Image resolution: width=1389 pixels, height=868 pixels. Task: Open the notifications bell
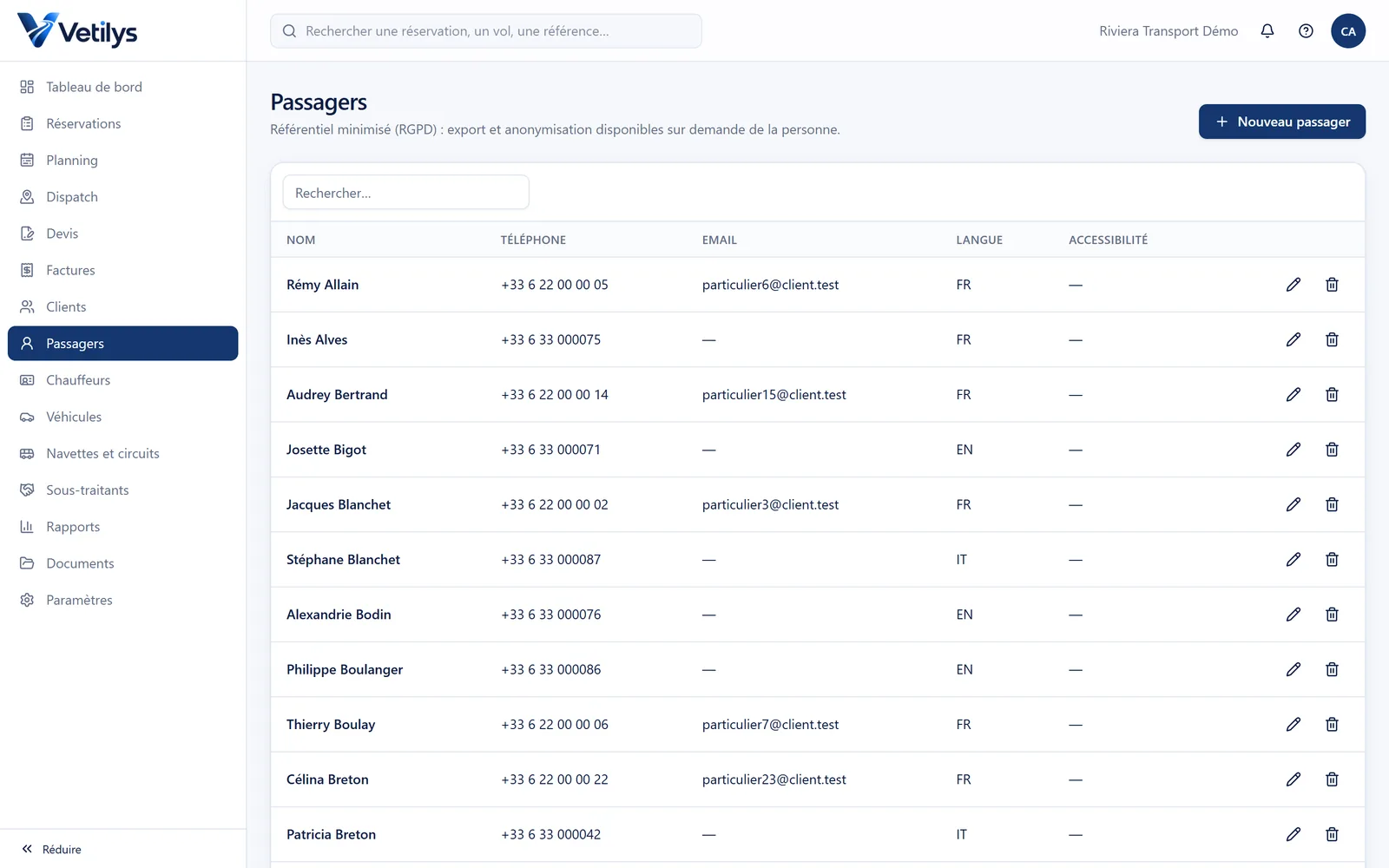1267,31
